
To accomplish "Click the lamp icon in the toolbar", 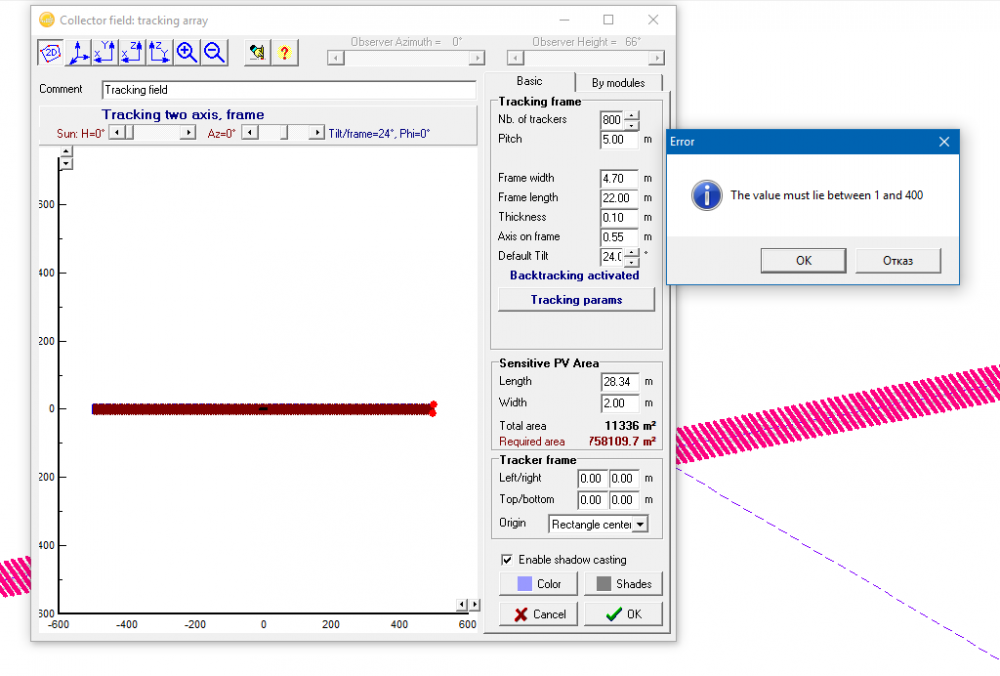I will pos(258,52).
